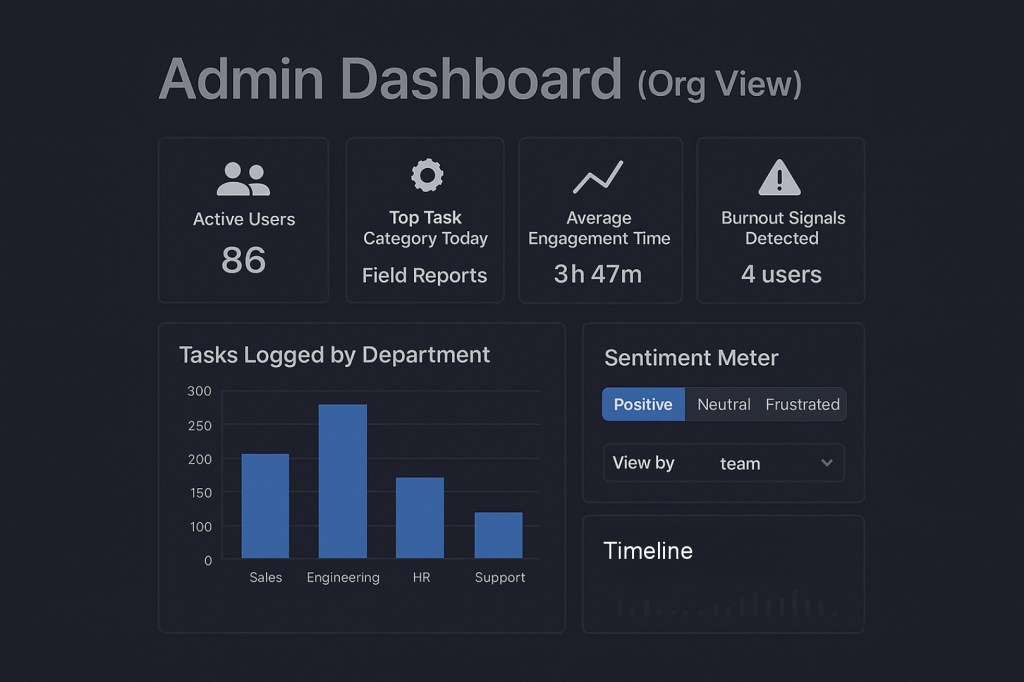Click the warning triangle on Burnout Signals card
The height and width of the screenshot is (682, 1024).
781,176
